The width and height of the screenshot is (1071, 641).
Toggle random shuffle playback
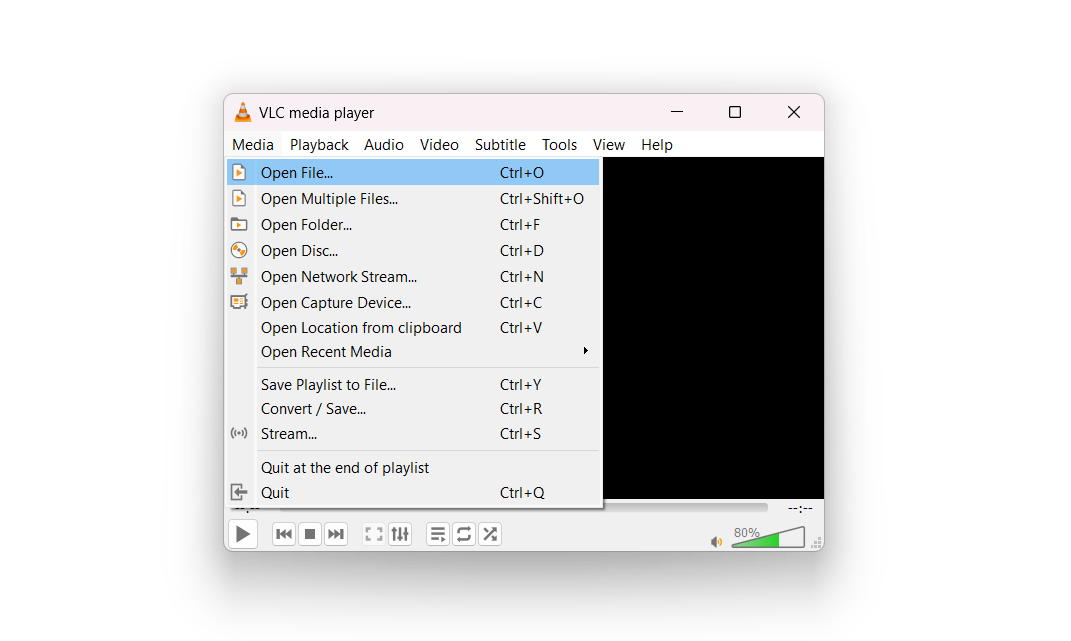(490, 534)
